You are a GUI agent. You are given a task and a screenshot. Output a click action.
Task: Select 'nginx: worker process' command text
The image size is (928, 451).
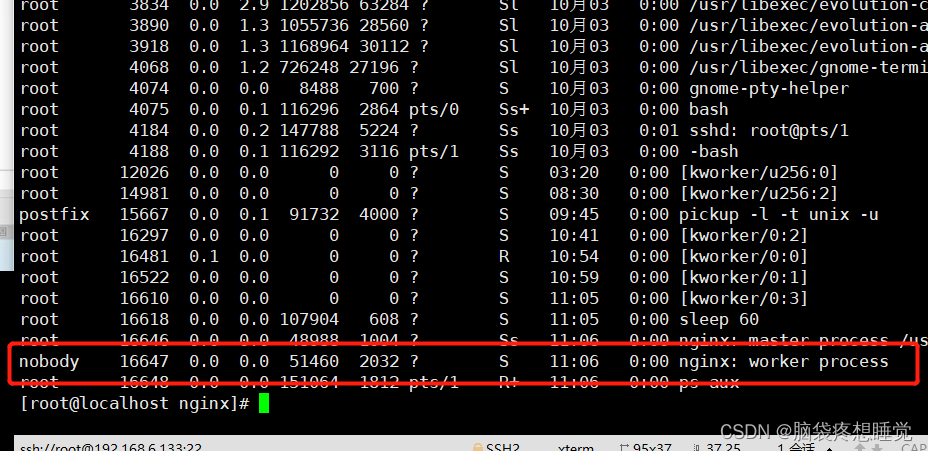click(x=784, y=361)
